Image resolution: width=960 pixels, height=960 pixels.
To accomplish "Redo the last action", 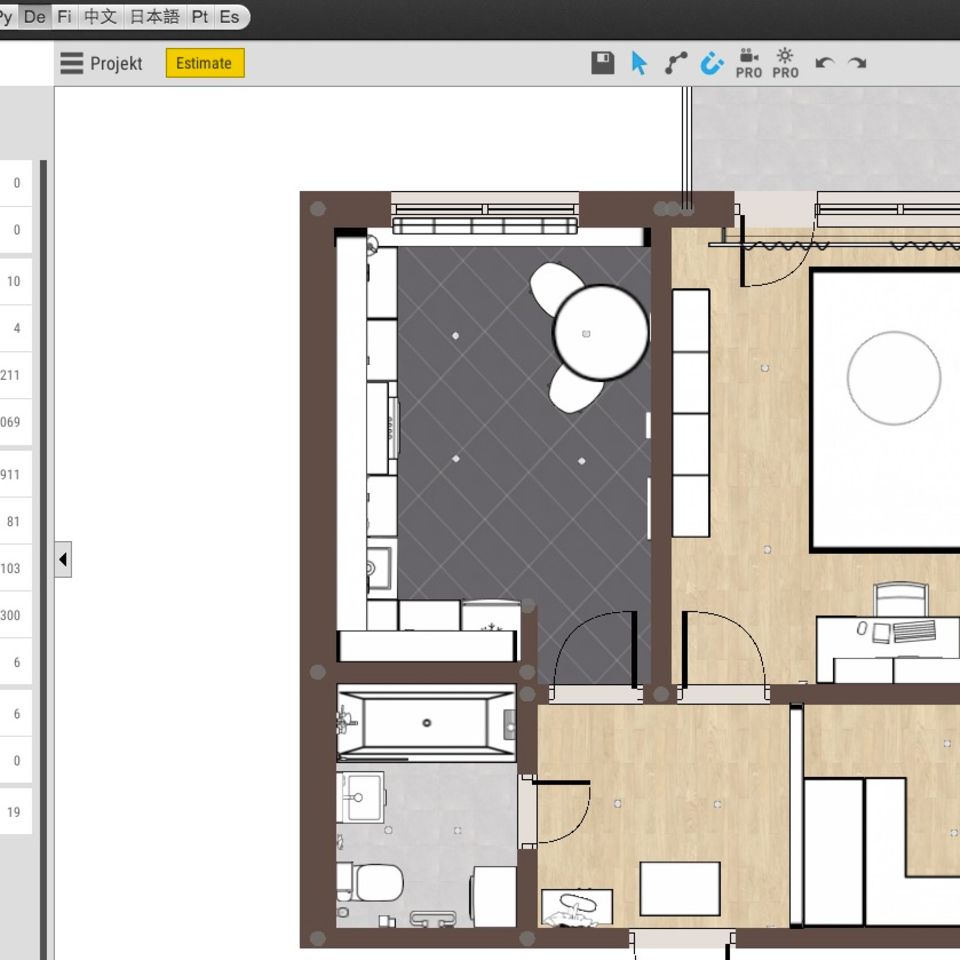I will (857, 63).
